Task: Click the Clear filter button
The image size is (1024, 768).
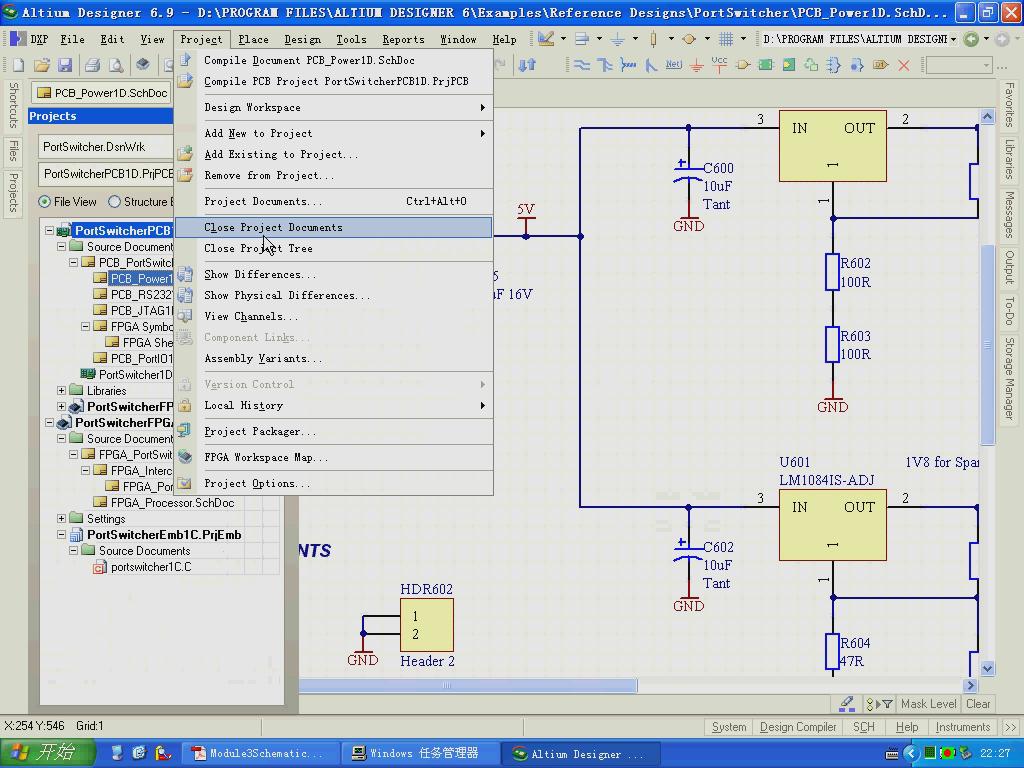Action: (x=978, y=704)
